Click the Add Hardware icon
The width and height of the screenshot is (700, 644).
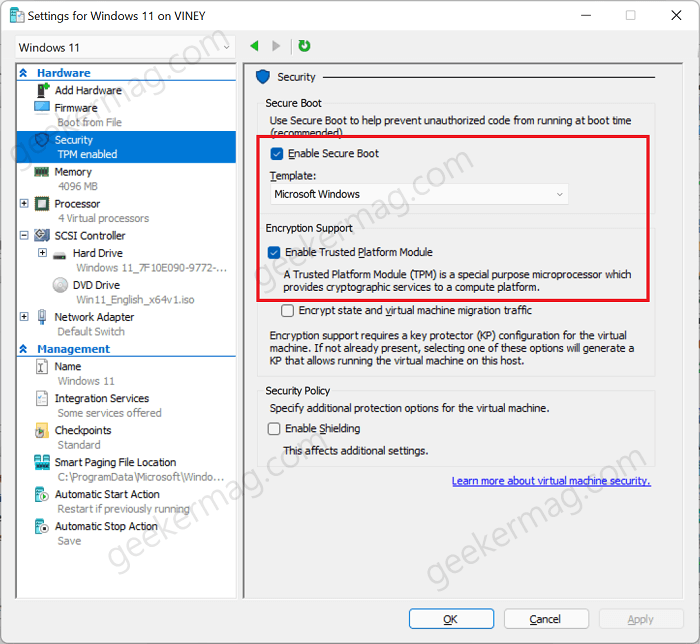pos(42,90)
